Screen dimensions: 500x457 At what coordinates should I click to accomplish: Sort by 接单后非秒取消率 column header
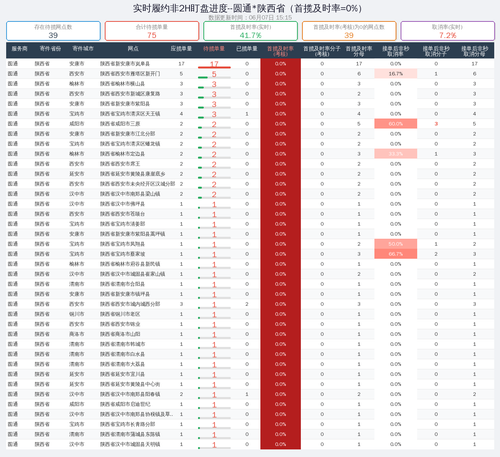click(395, 51)
